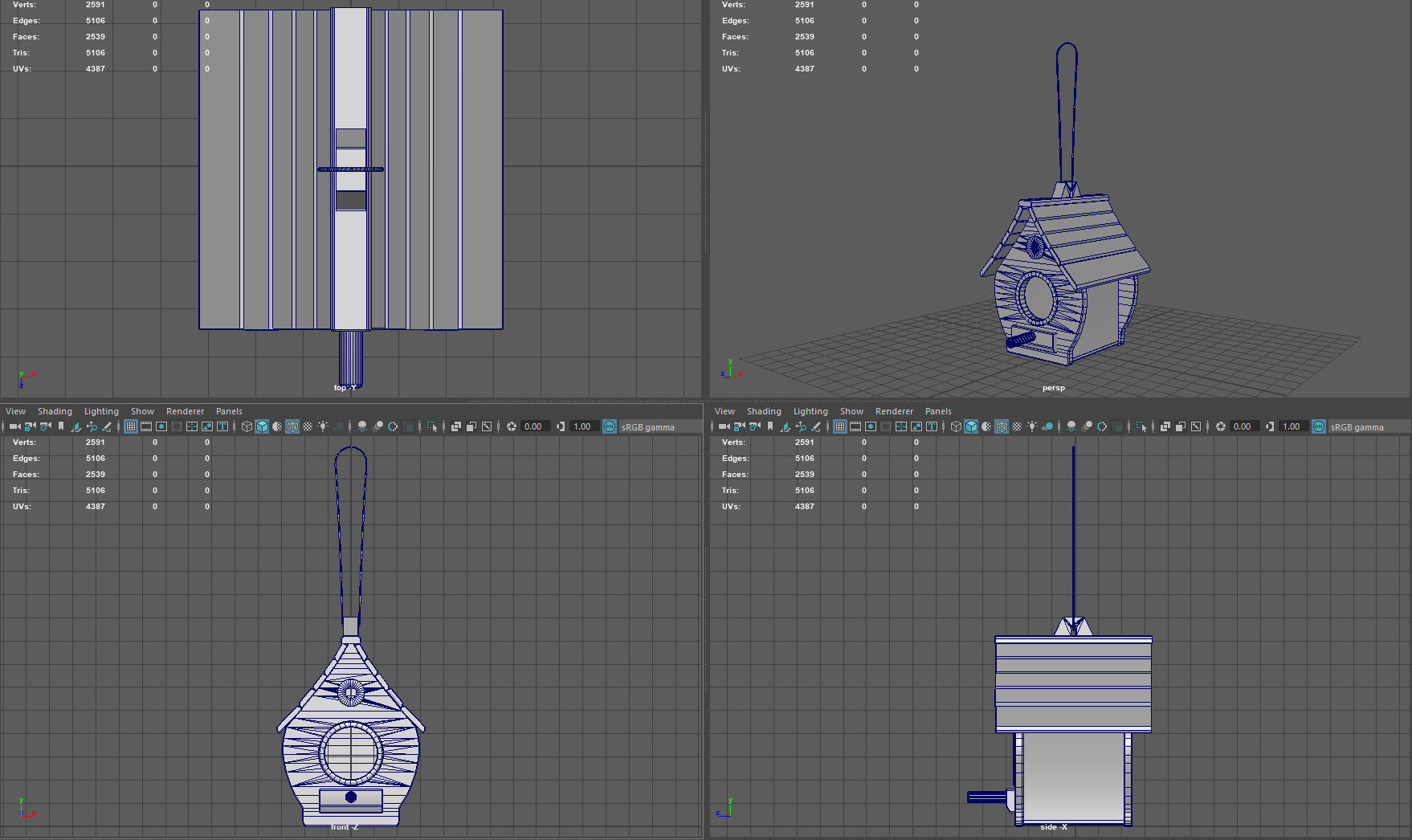The width and height of the screenshot is (1412, 840).
Task: Enable Textured display in front view panel
Action: (308, 426)
